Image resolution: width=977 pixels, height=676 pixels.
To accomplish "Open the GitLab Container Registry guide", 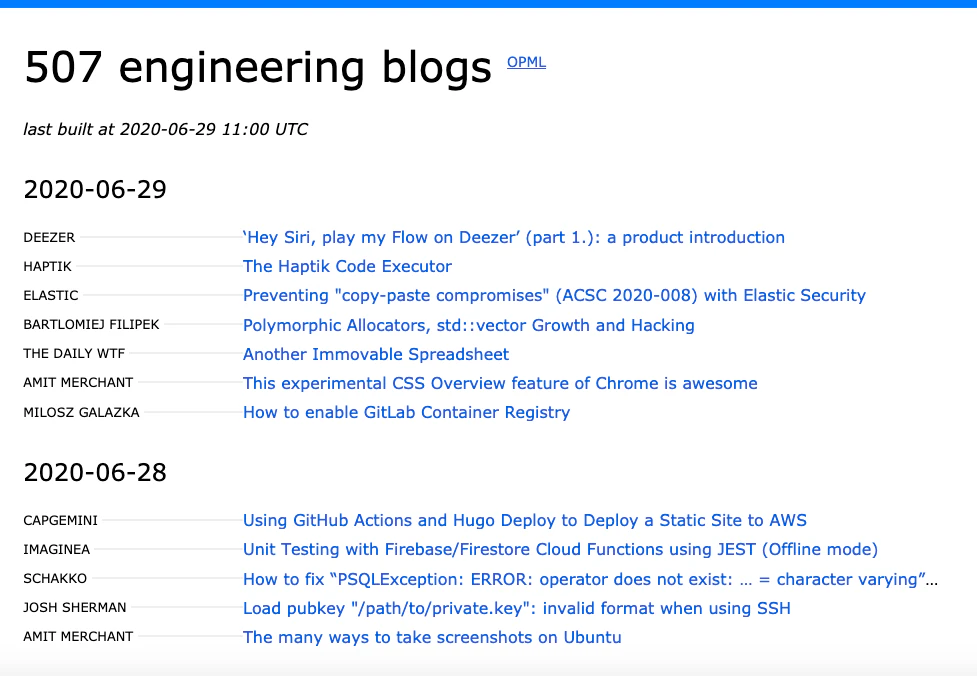I will [x=406, y=412].
